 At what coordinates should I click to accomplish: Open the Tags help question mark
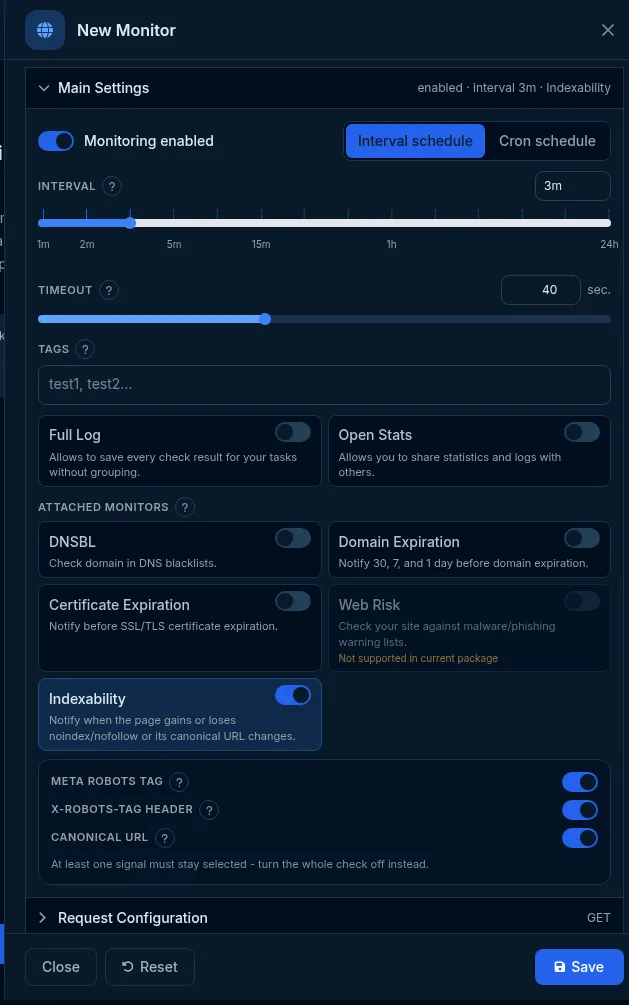coord(85,349)
